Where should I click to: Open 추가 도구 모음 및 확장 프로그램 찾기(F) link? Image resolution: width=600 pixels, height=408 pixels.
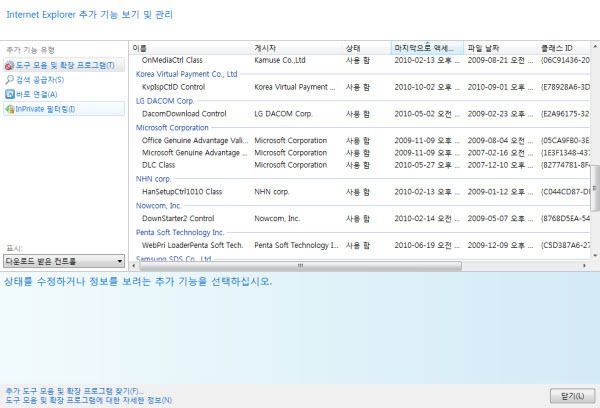click(x=74, y=391)
